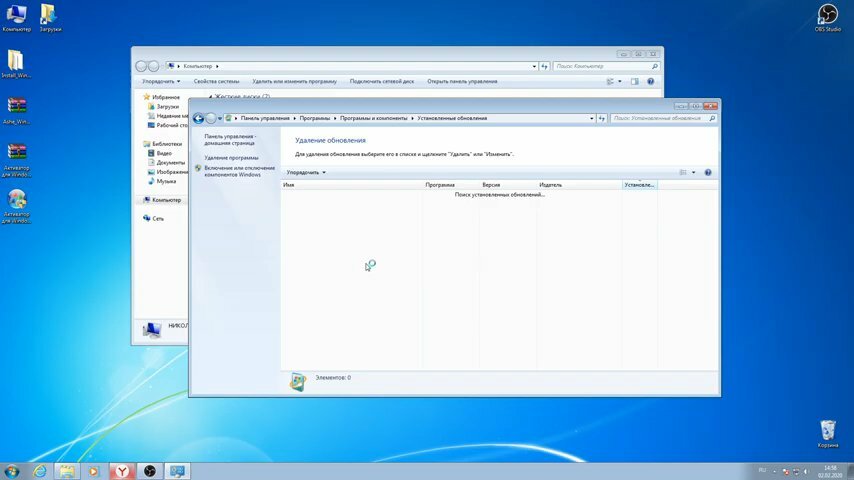
Task: Open the Install_Win desktop folder
Action: click(16, 64)
